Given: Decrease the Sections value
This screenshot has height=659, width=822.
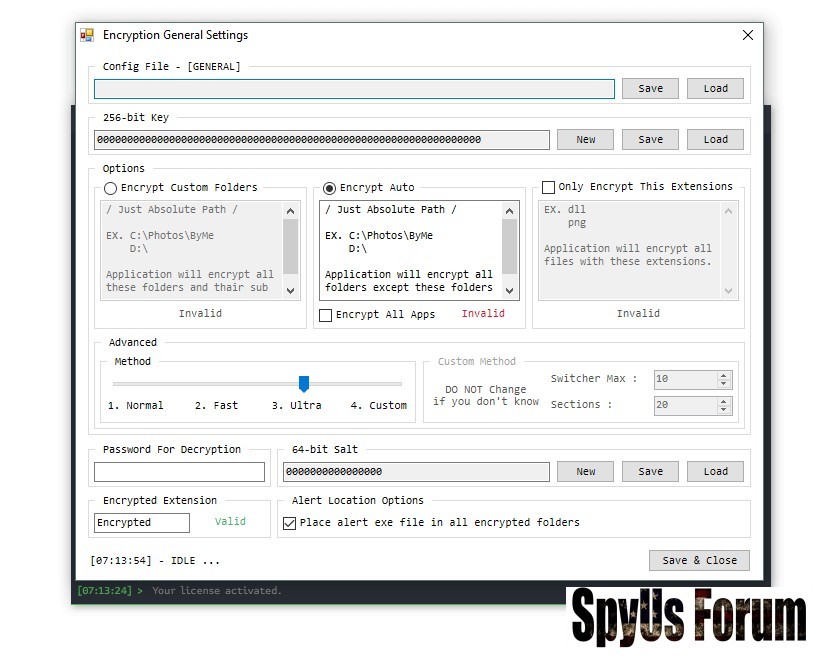Looking at the screenshot, I should (x=724, y=409).
